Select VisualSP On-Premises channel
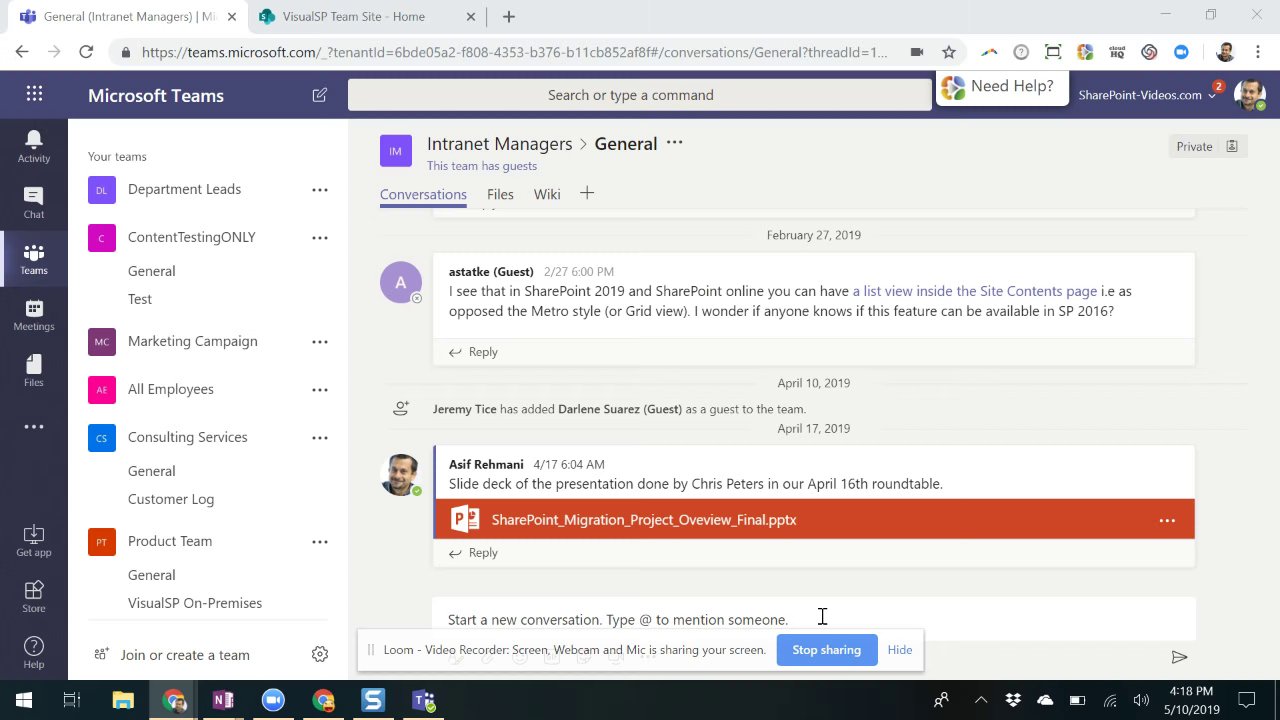 [x=195, y=603]
